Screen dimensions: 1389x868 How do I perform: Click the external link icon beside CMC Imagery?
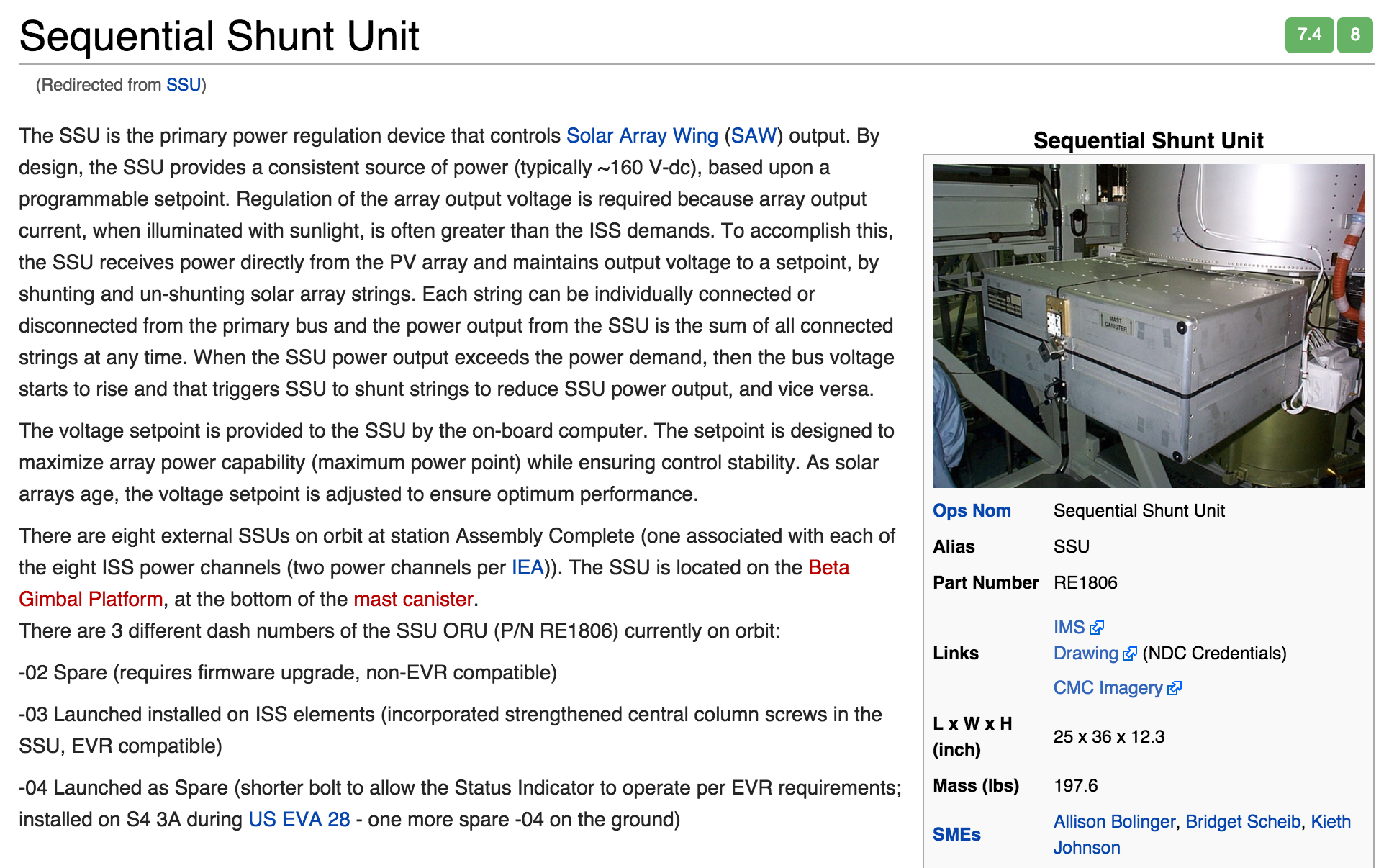pos(1175,688)
